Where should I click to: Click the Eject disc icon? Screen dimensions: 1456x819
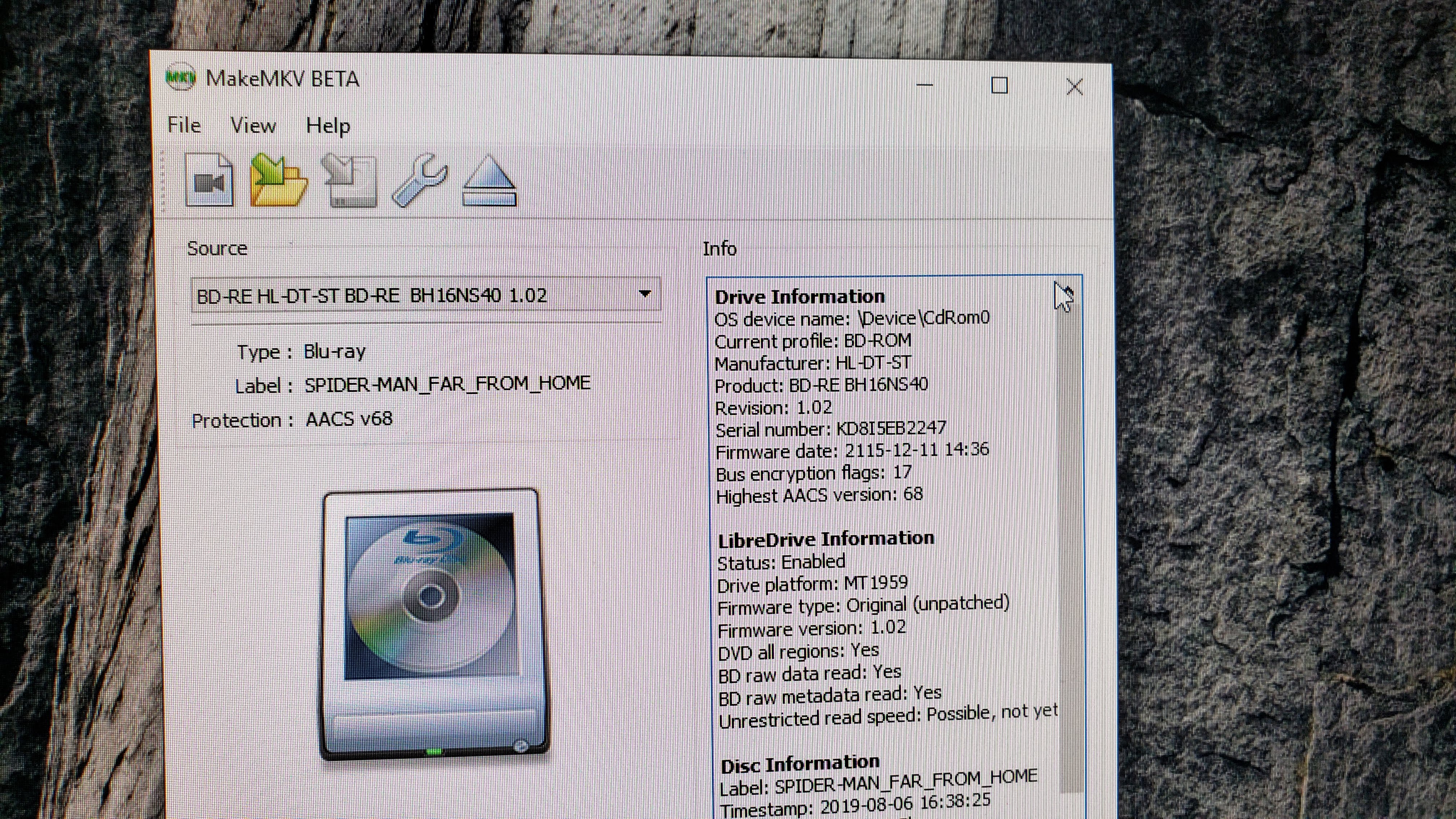(489, 181)
